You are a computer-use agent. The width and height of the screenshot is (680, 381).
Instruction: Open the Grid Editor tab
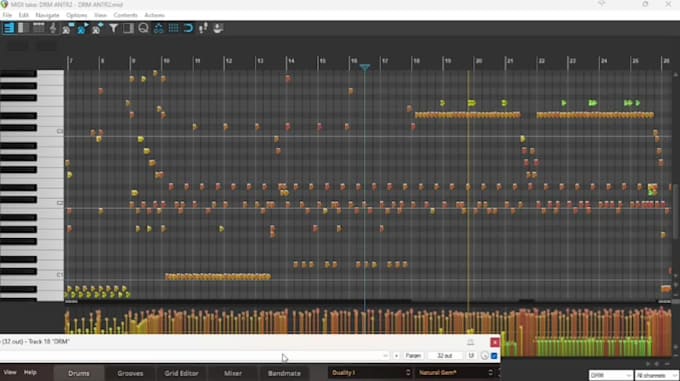[181, 373]
